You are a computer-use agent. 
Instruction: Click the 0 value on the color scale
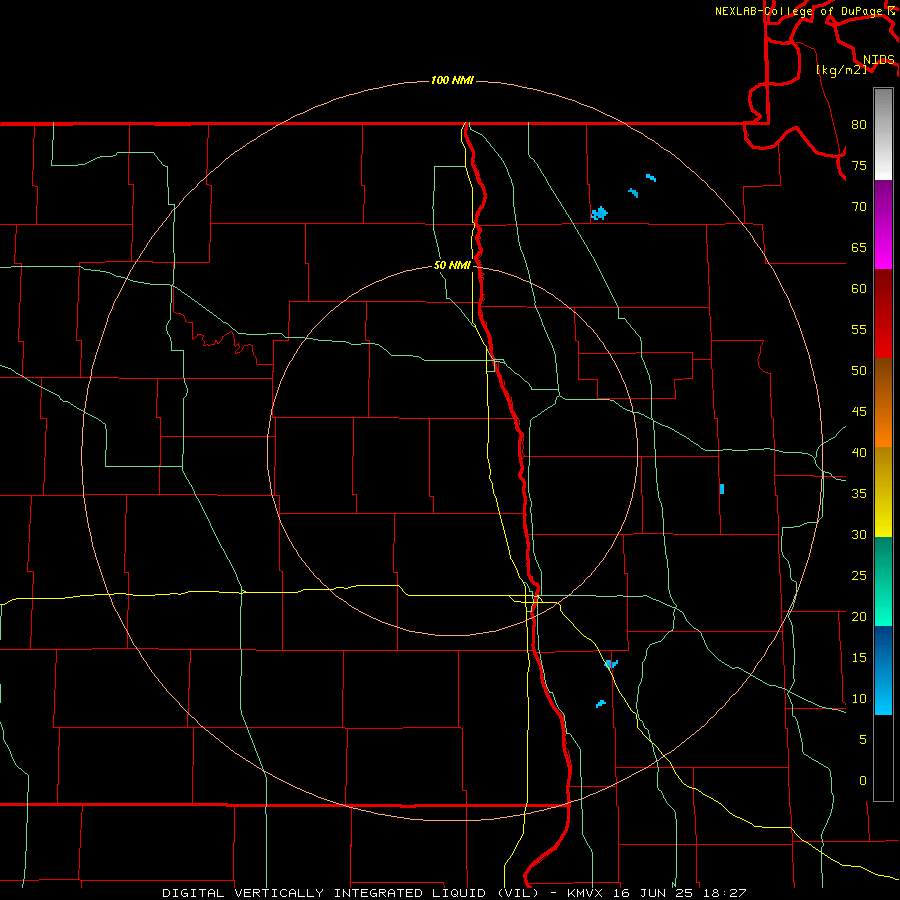[862, 781]
